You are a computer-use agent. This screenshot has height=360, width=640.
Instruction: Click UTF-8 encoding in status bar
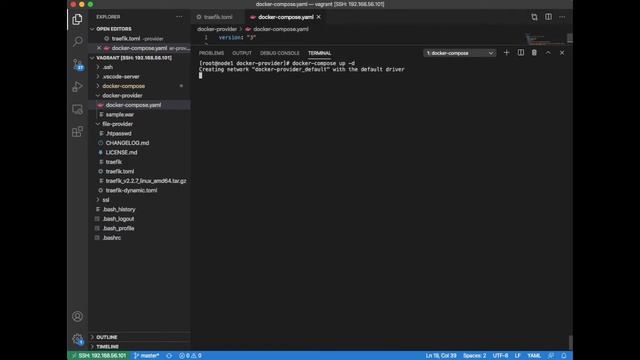(500, 356)
